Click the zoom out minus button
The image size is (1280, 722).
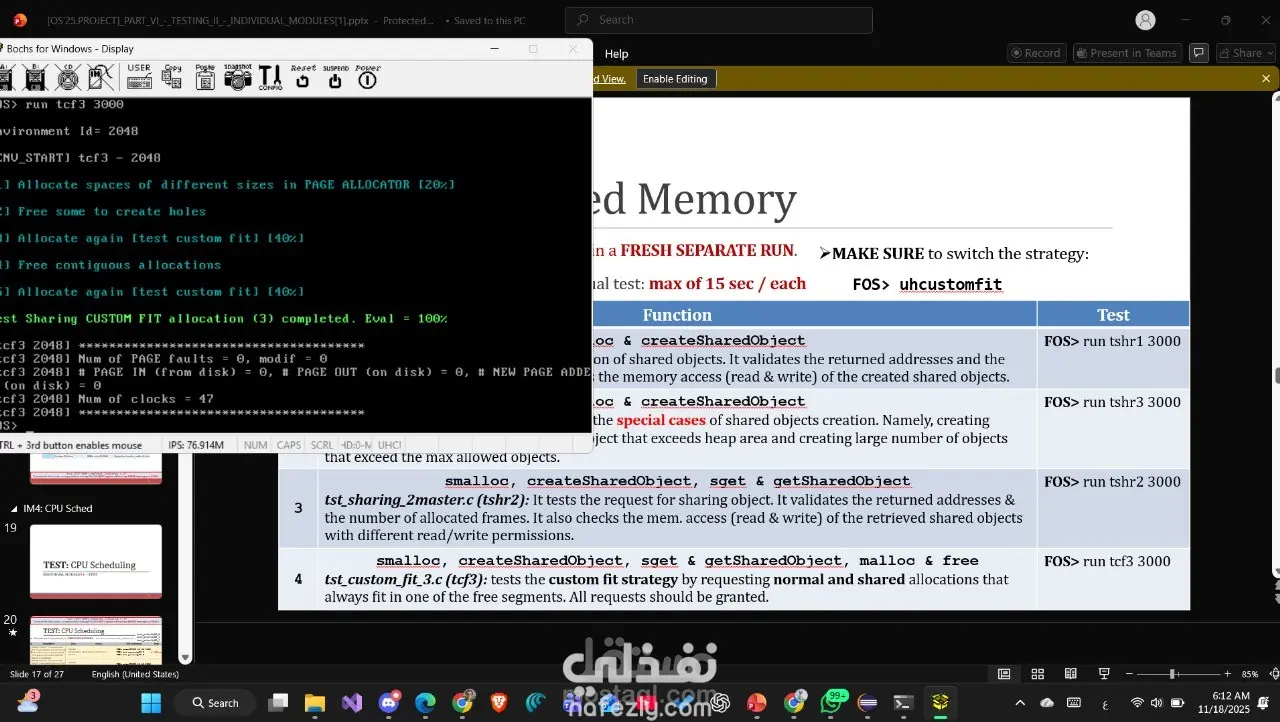click(x=1128, y=674)
